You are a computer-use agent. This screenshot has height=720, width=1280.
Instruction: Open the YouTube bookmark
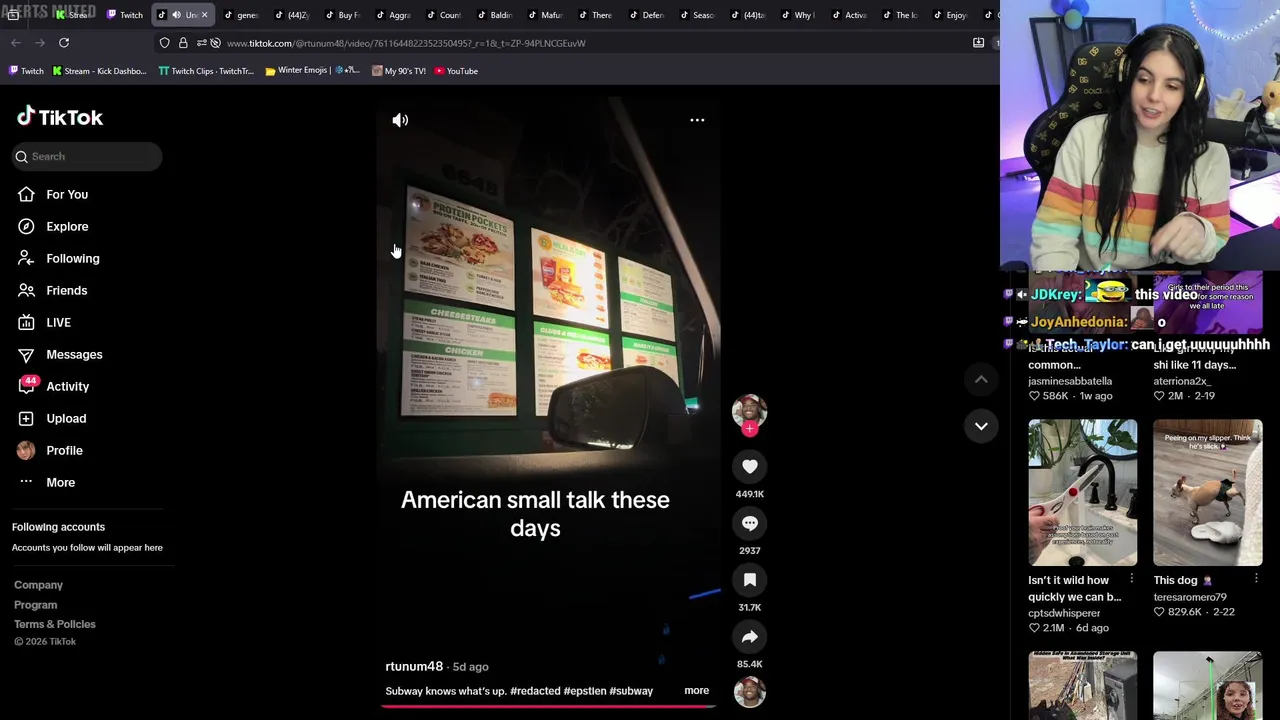456,71
